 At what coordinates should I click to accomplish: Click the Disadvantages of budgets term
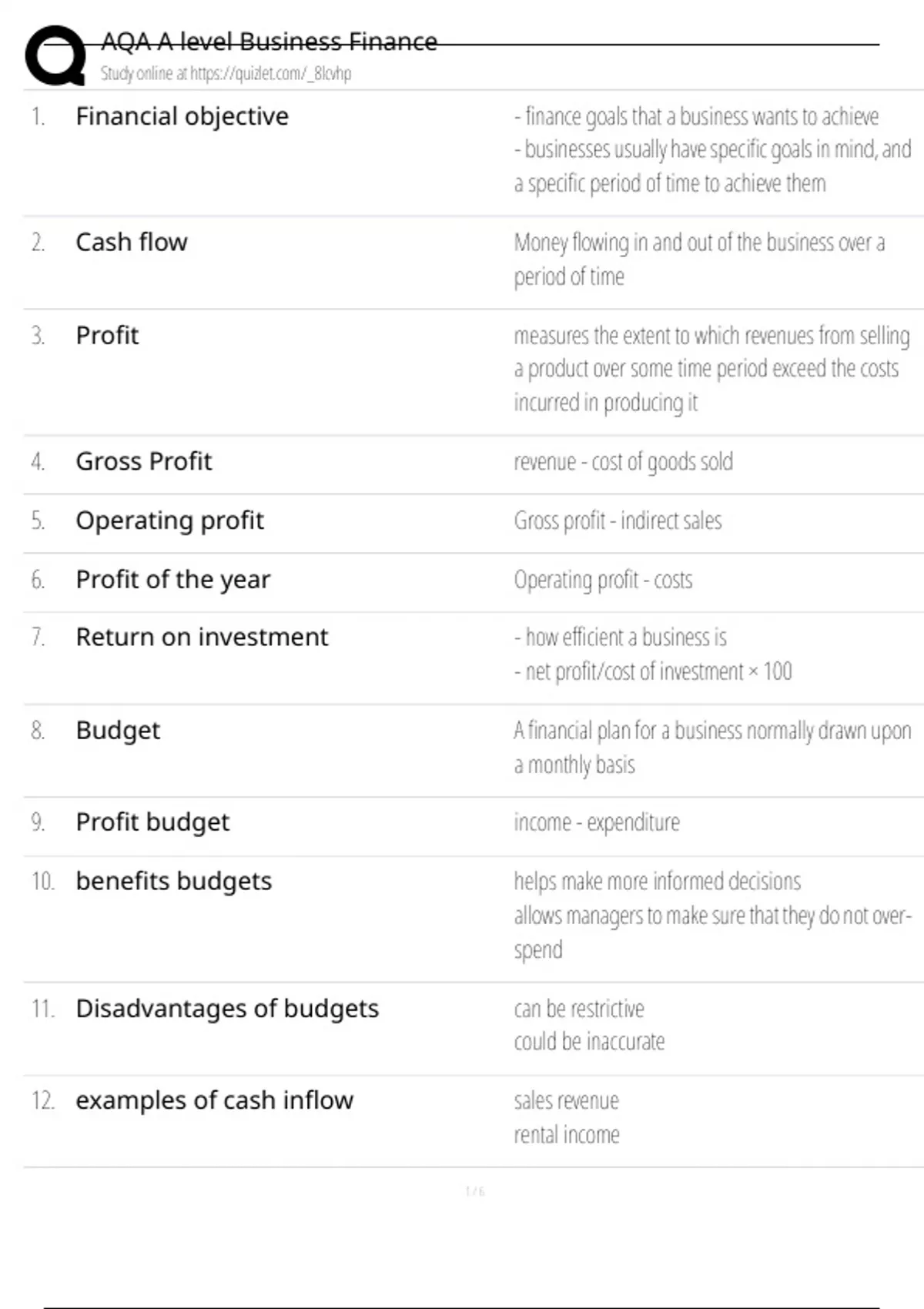tap(227, 1009)
